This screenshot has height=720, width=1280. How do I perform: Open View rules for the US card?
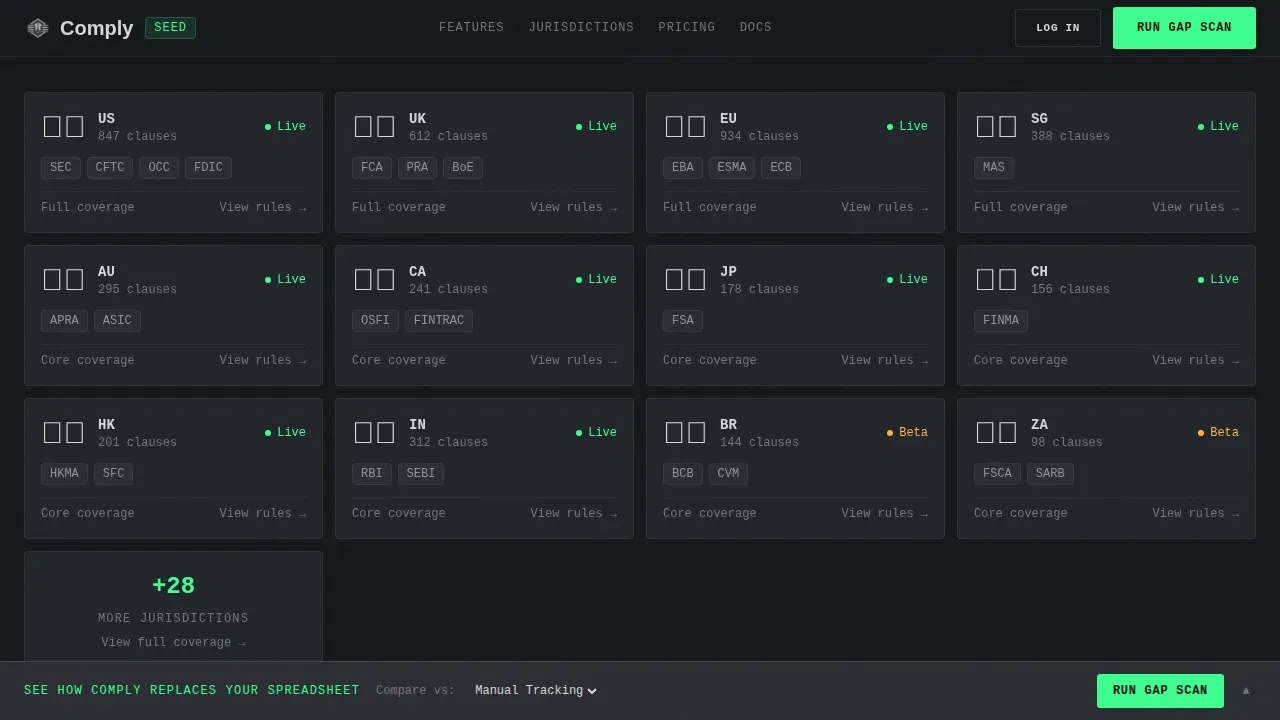(263, 208)
